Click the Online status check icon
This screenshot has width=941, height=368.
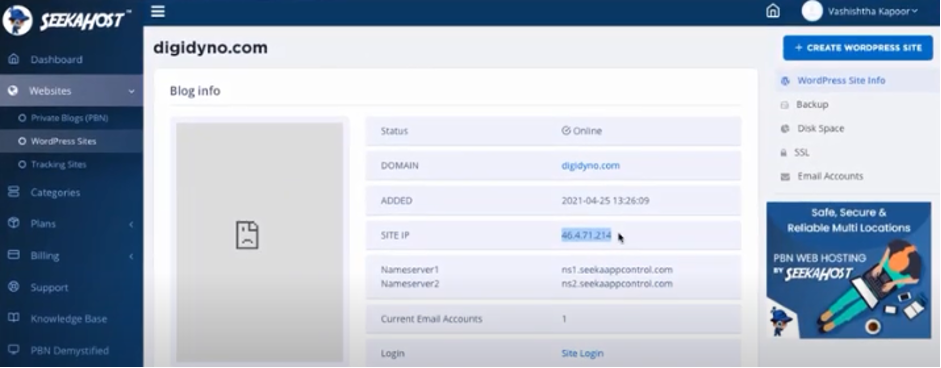click(565, 131)
